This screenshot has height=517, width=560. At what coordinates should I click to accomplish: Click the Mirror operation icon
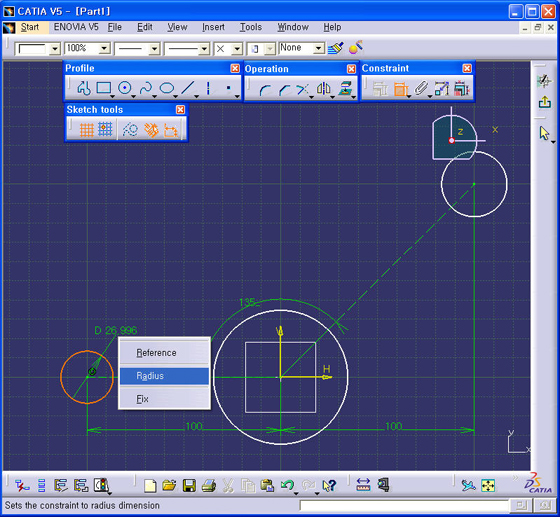click(x=324, y=89)
